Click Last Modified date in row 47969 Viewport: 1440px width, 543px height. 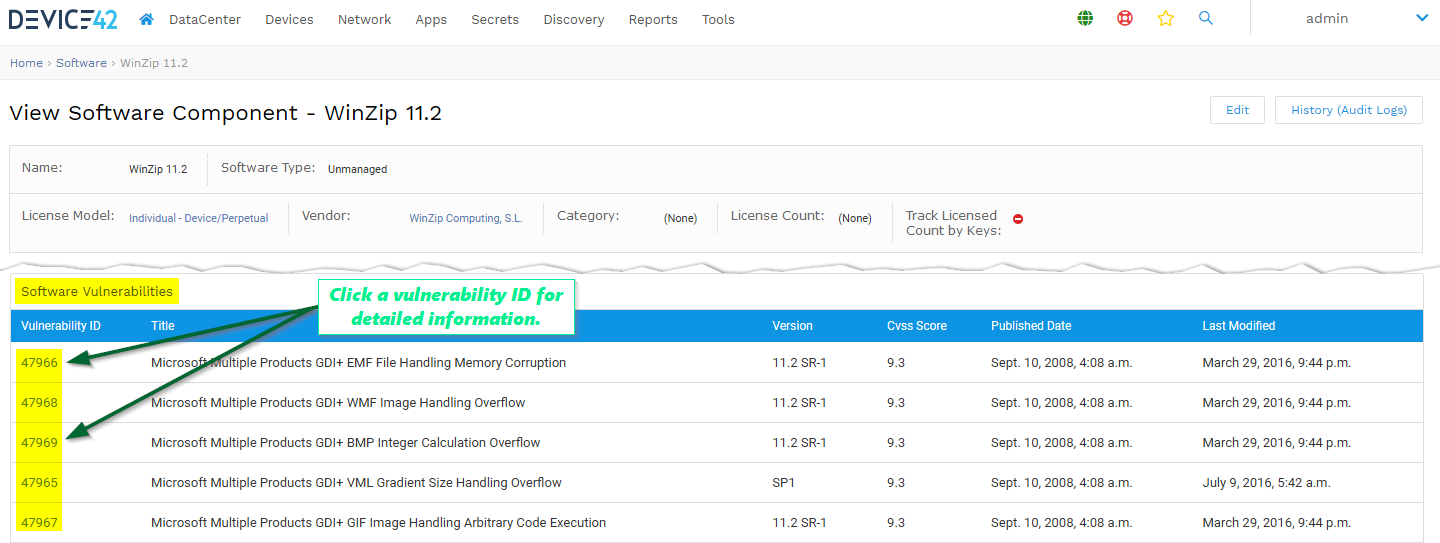(1277, 443)
